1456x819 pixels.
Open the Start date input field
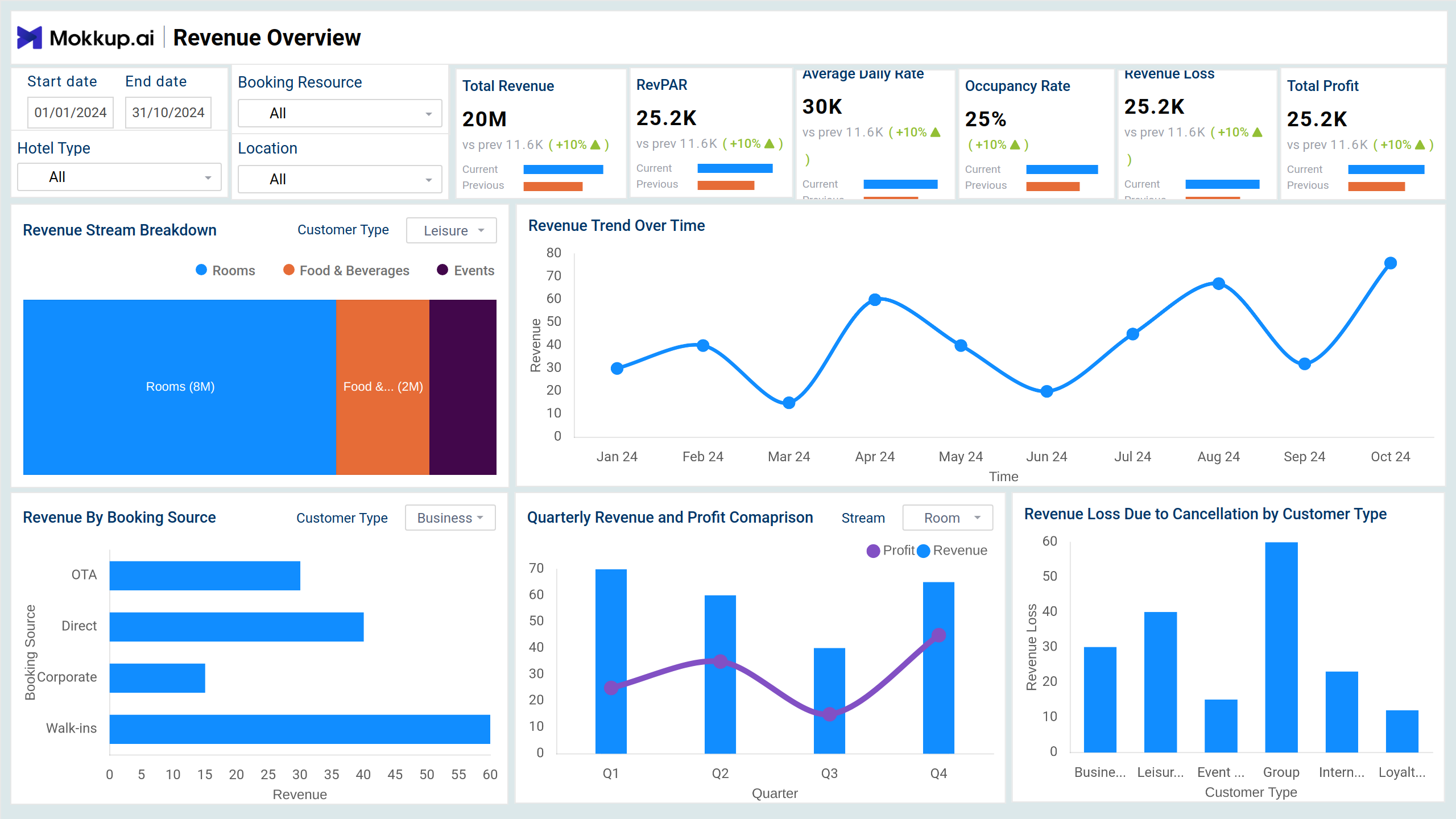71,113
